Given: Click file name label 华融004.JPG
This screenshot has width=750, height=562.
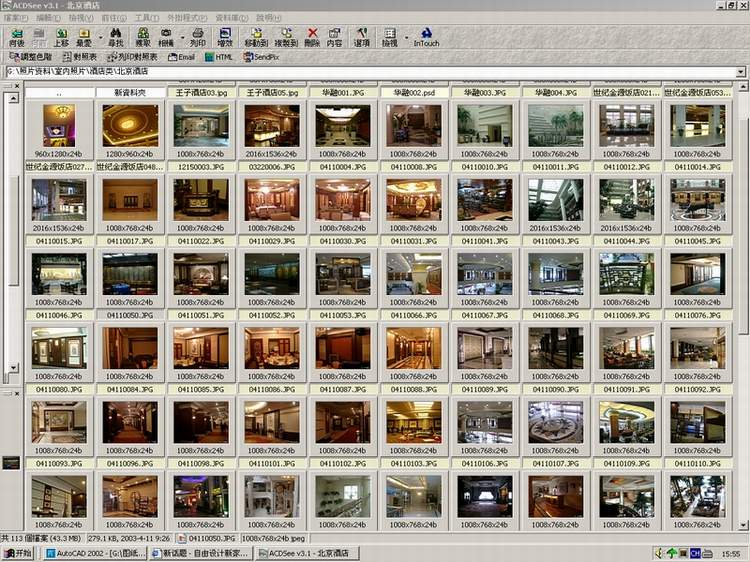Looking at the screenshot, I should pos(555,93).
